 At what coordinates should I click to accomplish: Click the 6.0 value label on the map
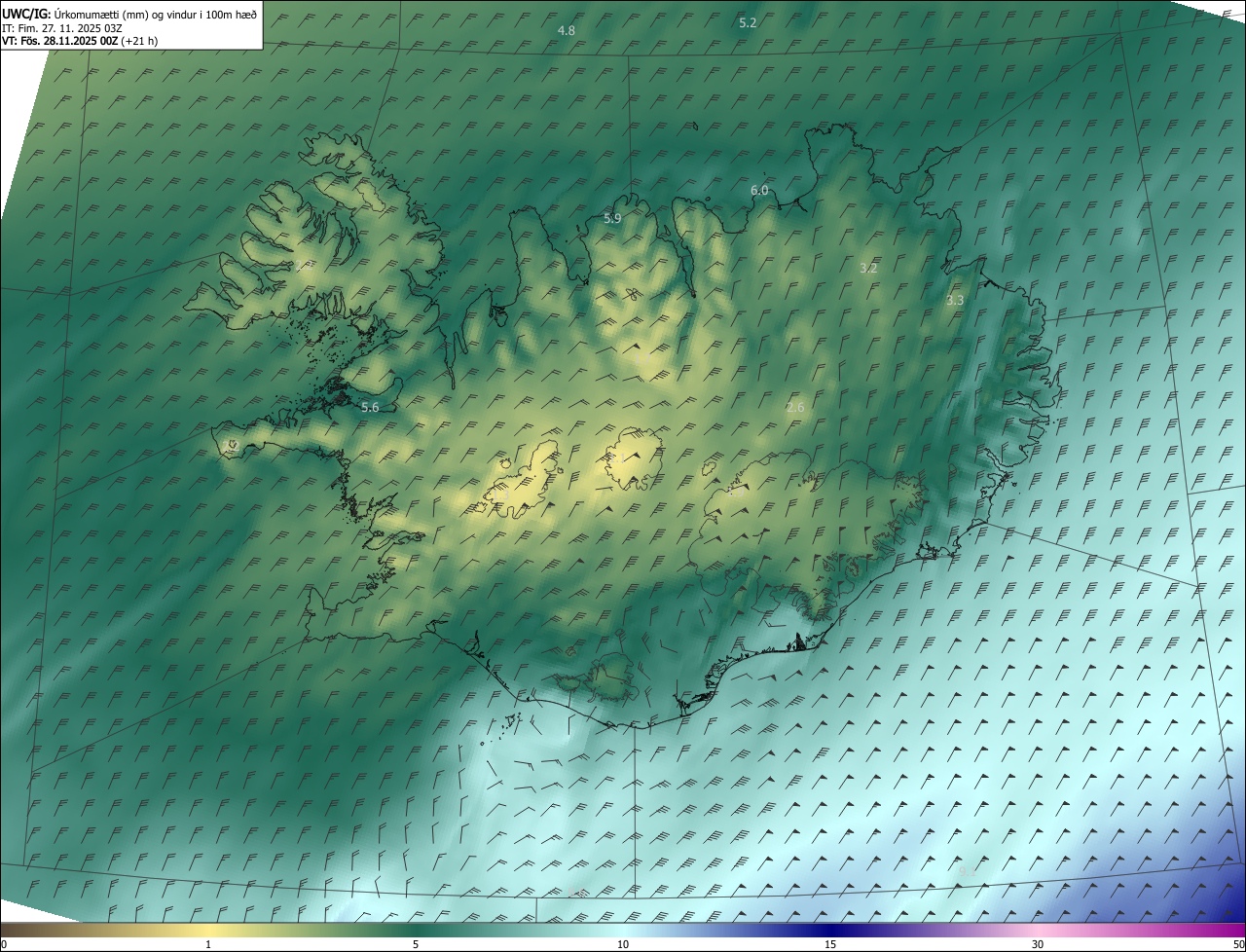click(x=759, y=191)
